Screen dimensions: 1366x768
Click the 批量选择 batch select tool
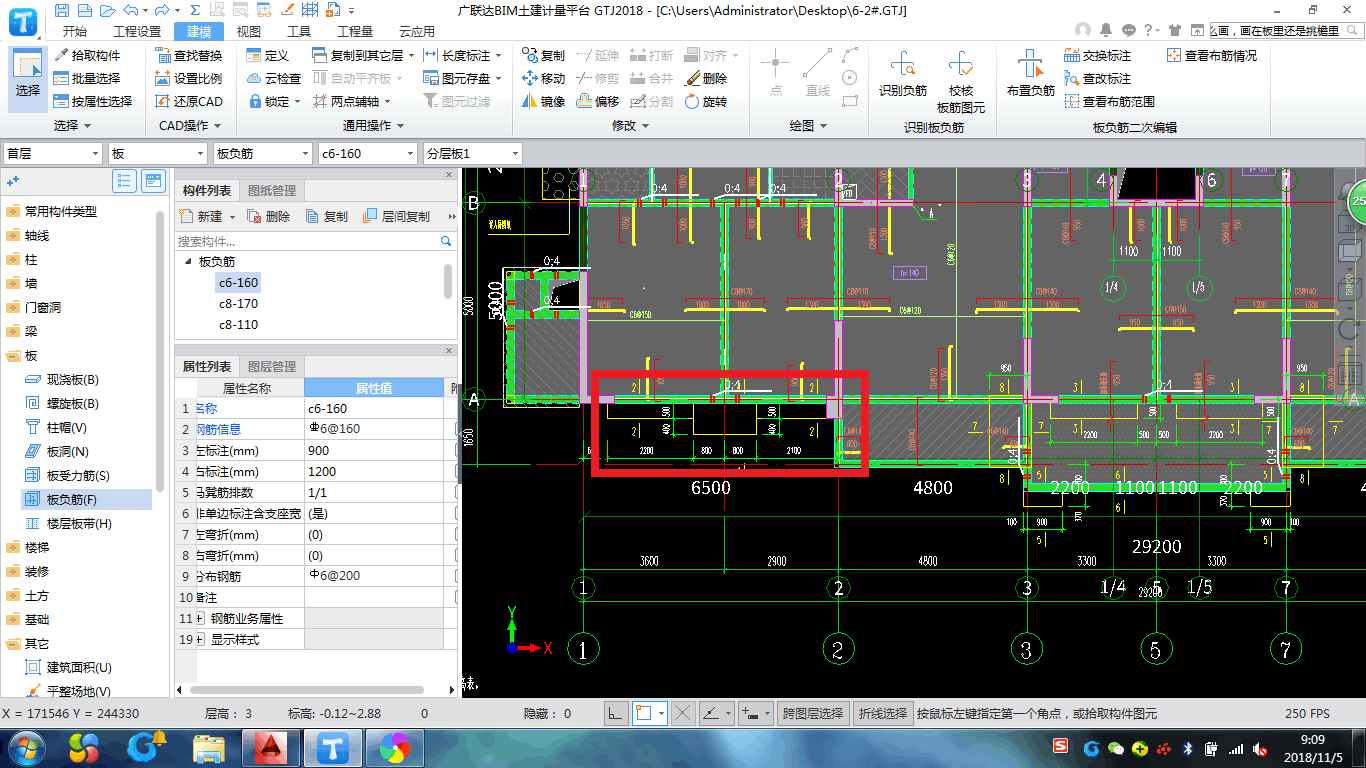[87, 78]
